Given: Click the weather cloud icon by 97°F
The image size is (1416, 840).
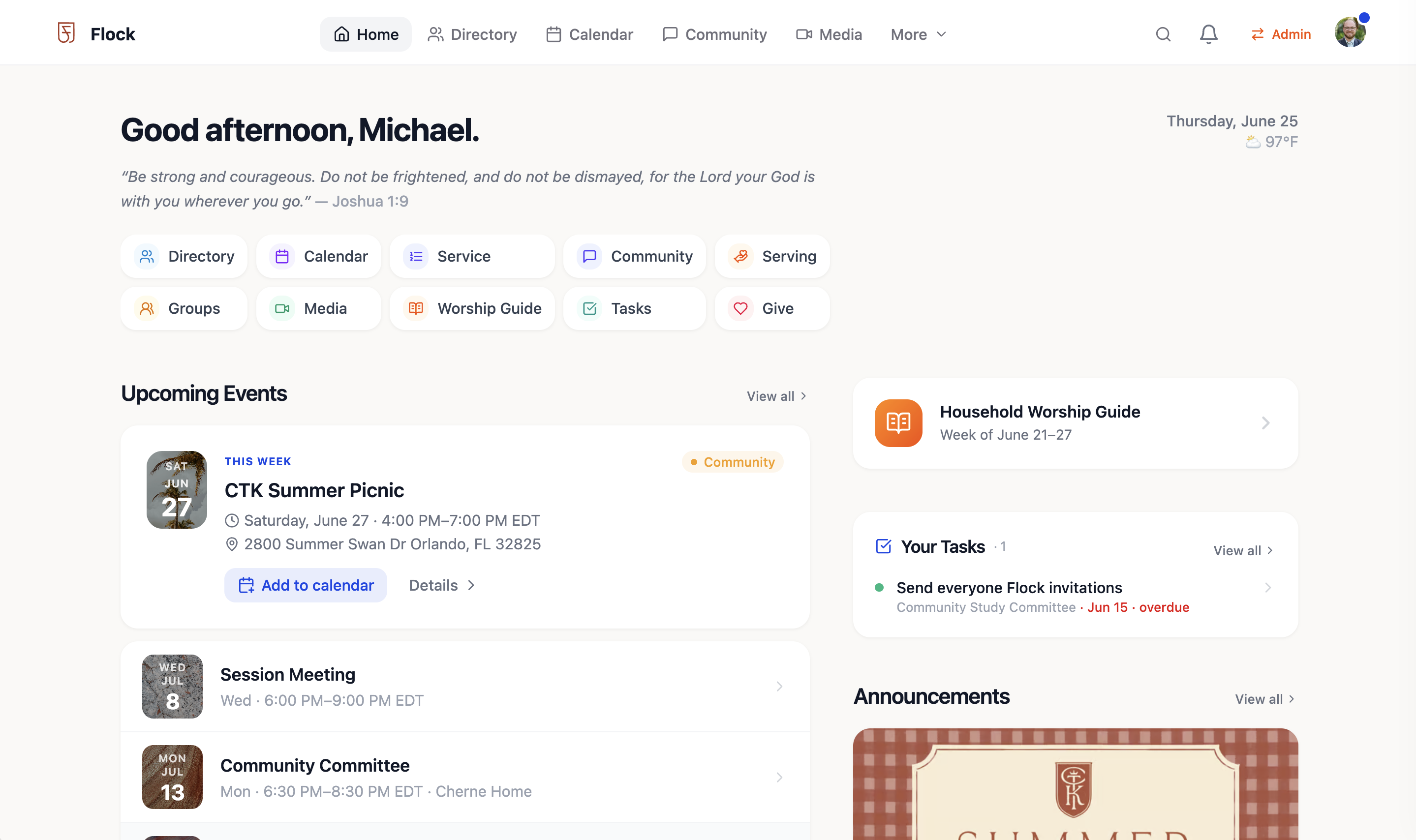Looking at the screenshot, I should click(1253, 142).
